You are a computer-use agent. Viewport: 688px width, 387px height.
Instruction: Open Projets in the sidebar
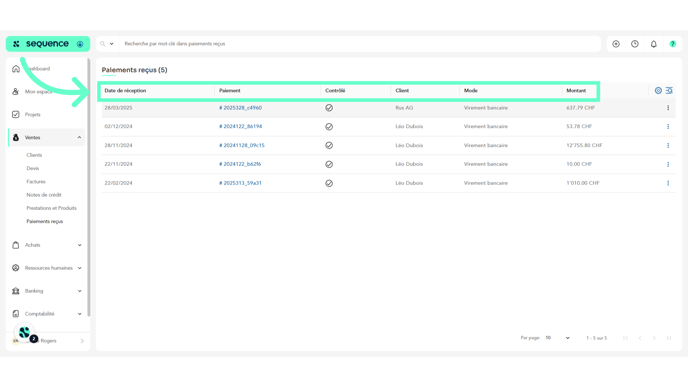(32, 115)
